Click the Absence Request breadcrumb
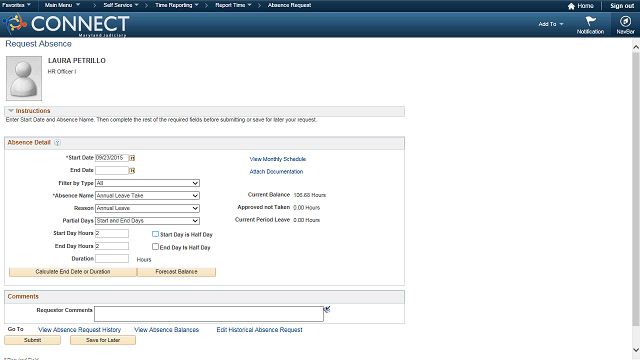This screenshot has height=360, width=640. 289,5
